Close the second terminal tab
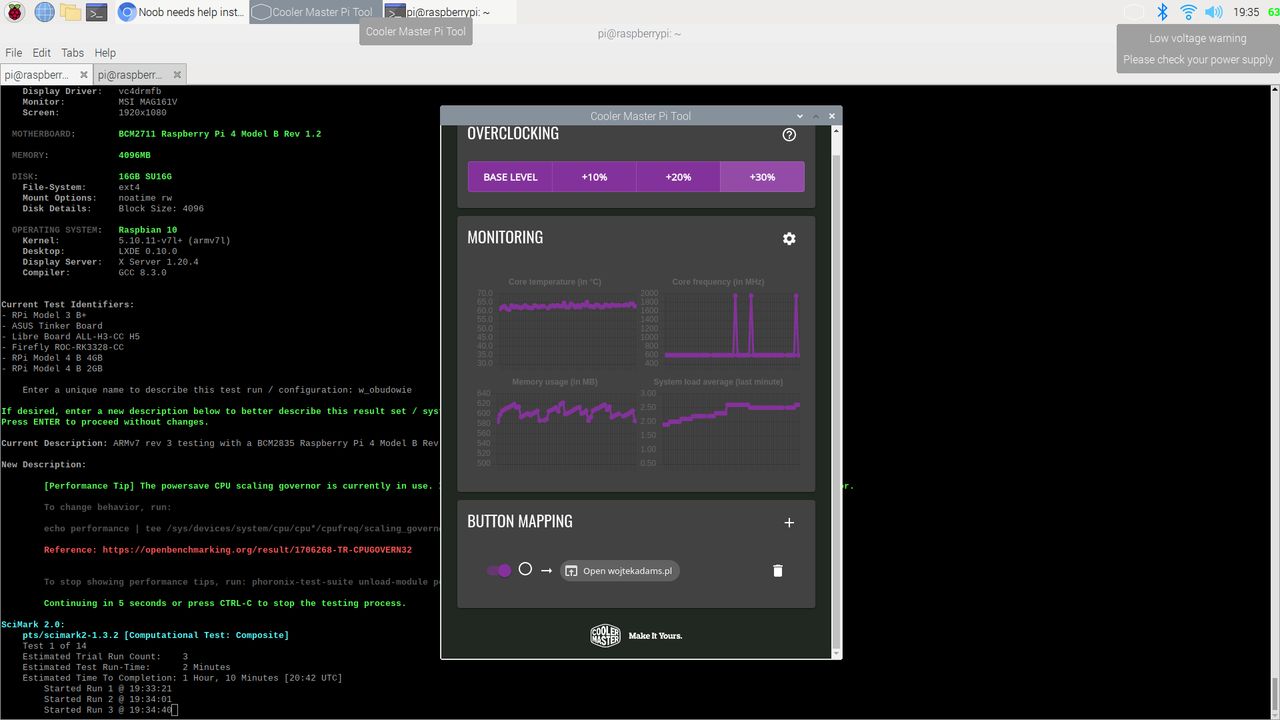This screenshot has height=720, width=1280. point(177,75)
